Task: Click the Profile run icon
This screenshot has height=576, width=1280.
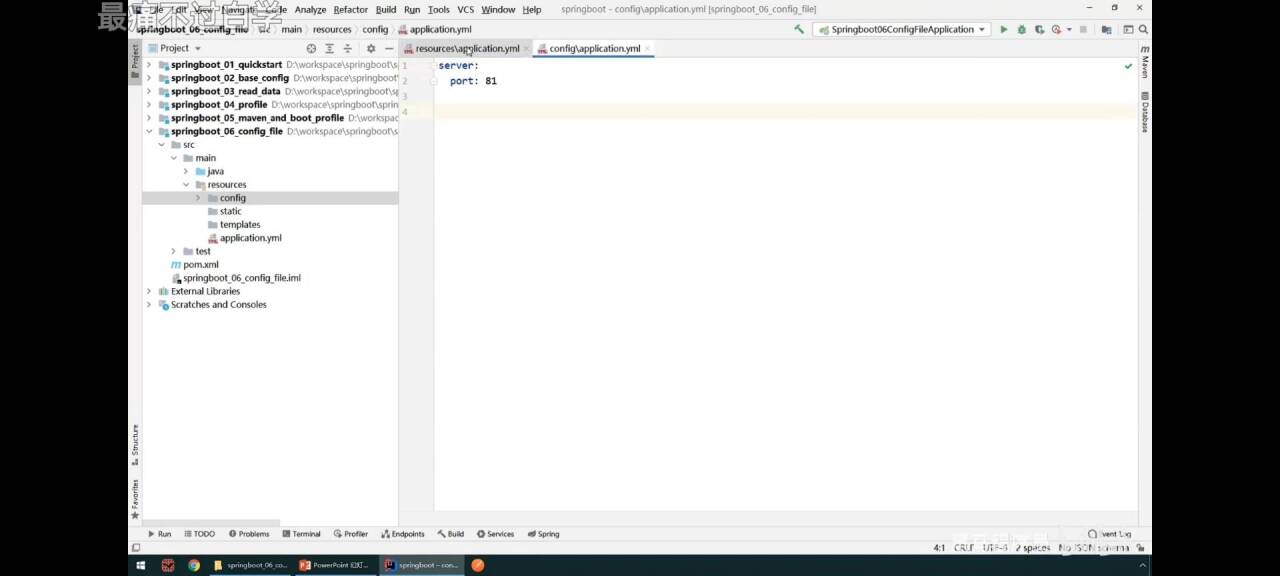Action: tap(1056, 29)
